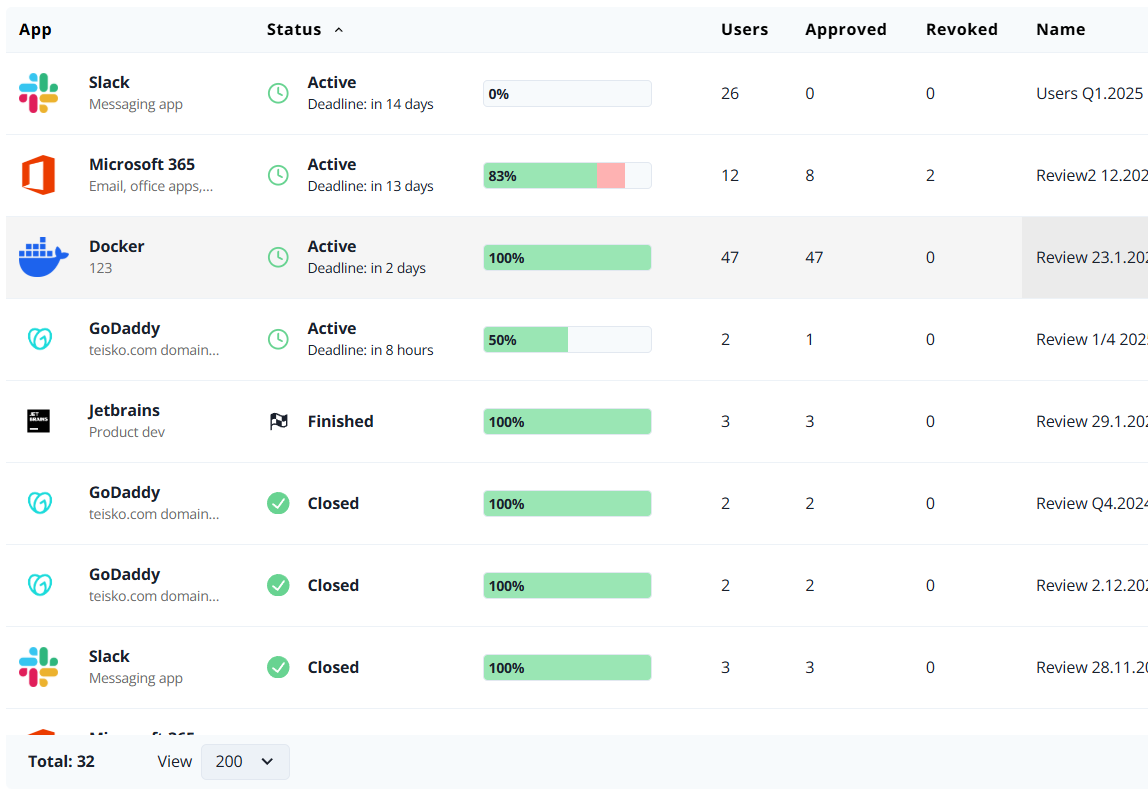The height and width of the screenshot is (790, 1148).
Task: Open the Users Q1.2025 review link
Action: coord(1085,93)
